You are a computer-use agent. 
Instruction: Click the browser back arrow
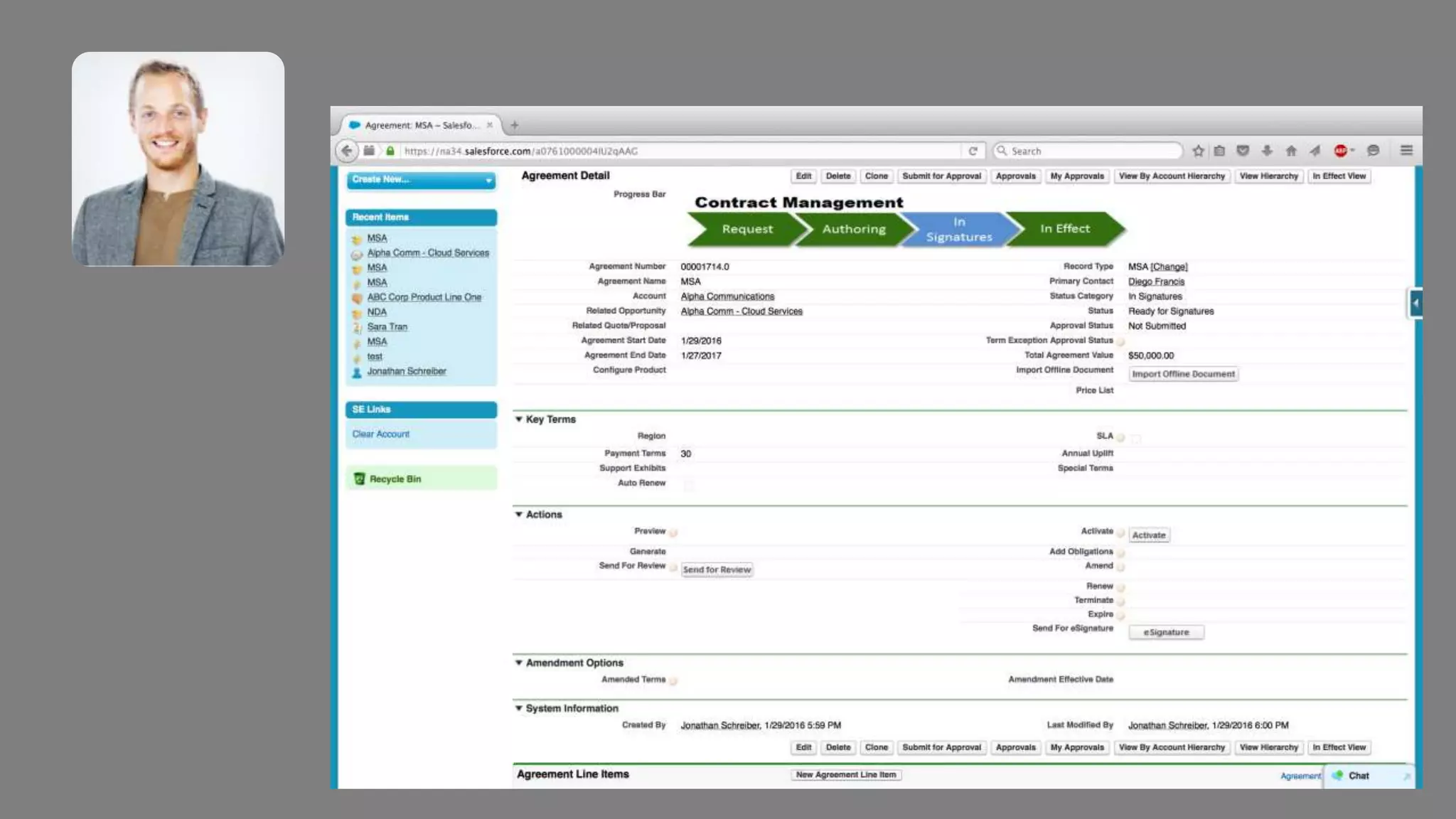[x=347, y=151]
